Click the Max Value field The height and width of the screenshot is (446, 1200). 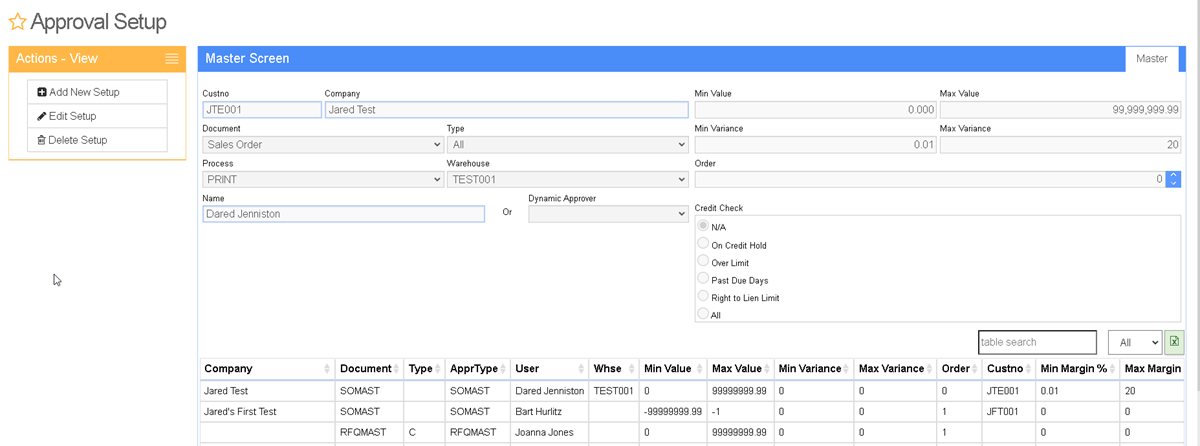click(1061, 110)
